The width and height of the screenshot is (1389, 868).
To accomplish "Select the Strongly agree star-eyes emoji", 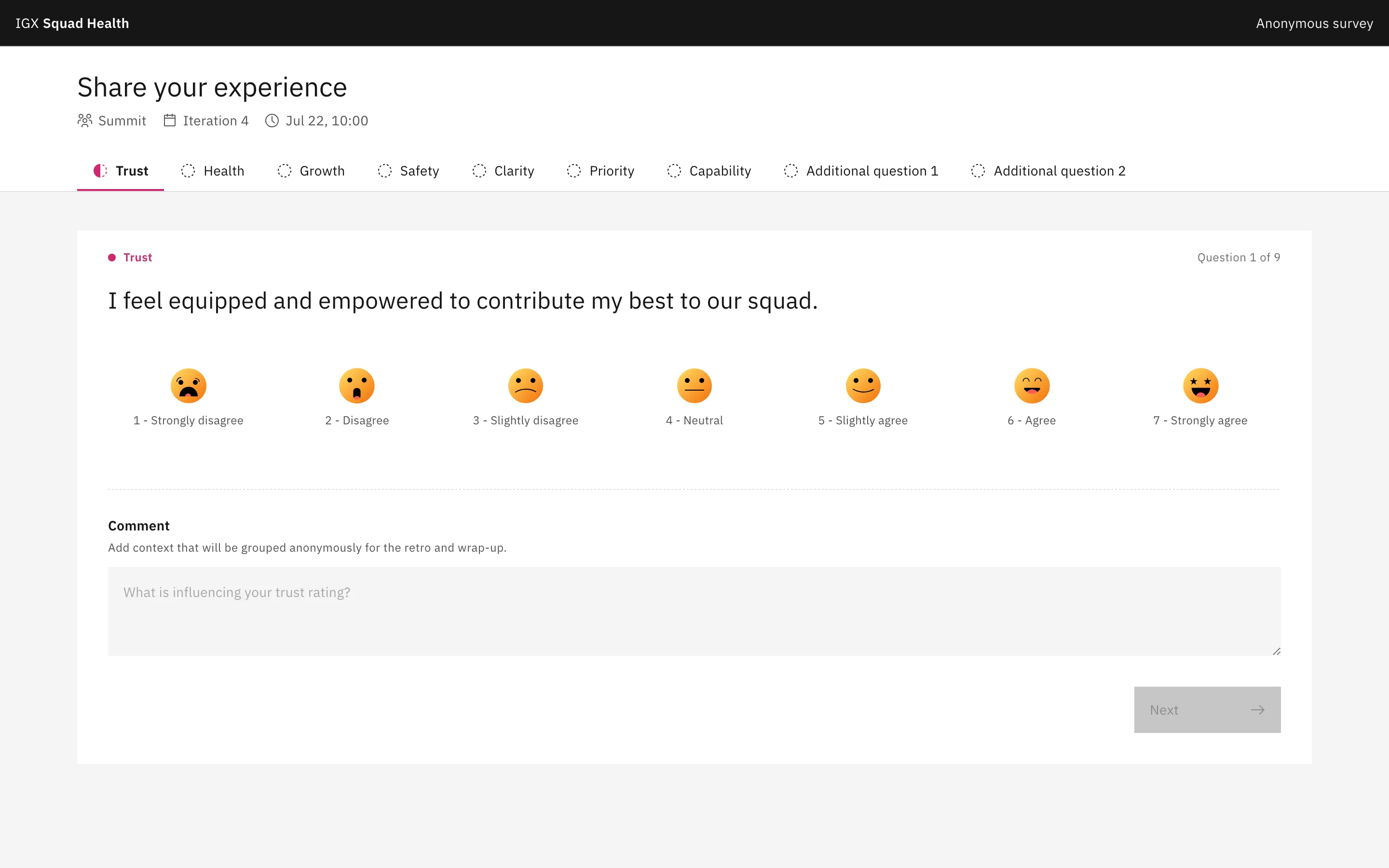I will pos(1201,386).
